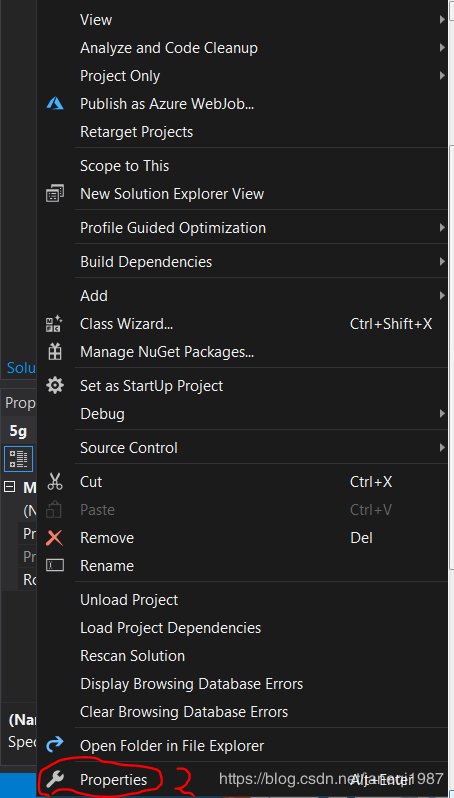The height and width of the screenshot is (798, 454).
Task: Click the Rename icon
Action: tap(55, 565)
